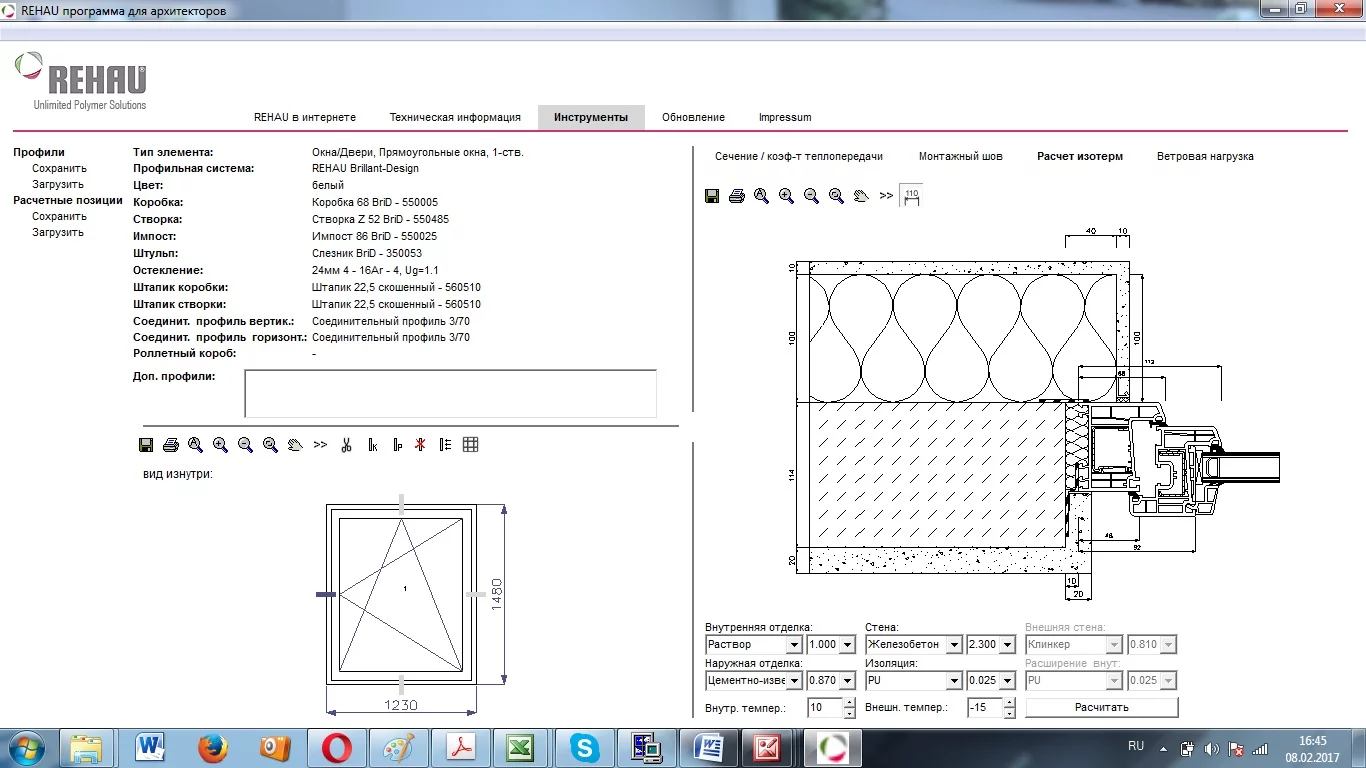Click the Внешн. темпер. field showing -15
The image size is (1366, 768).
(985, 707)
